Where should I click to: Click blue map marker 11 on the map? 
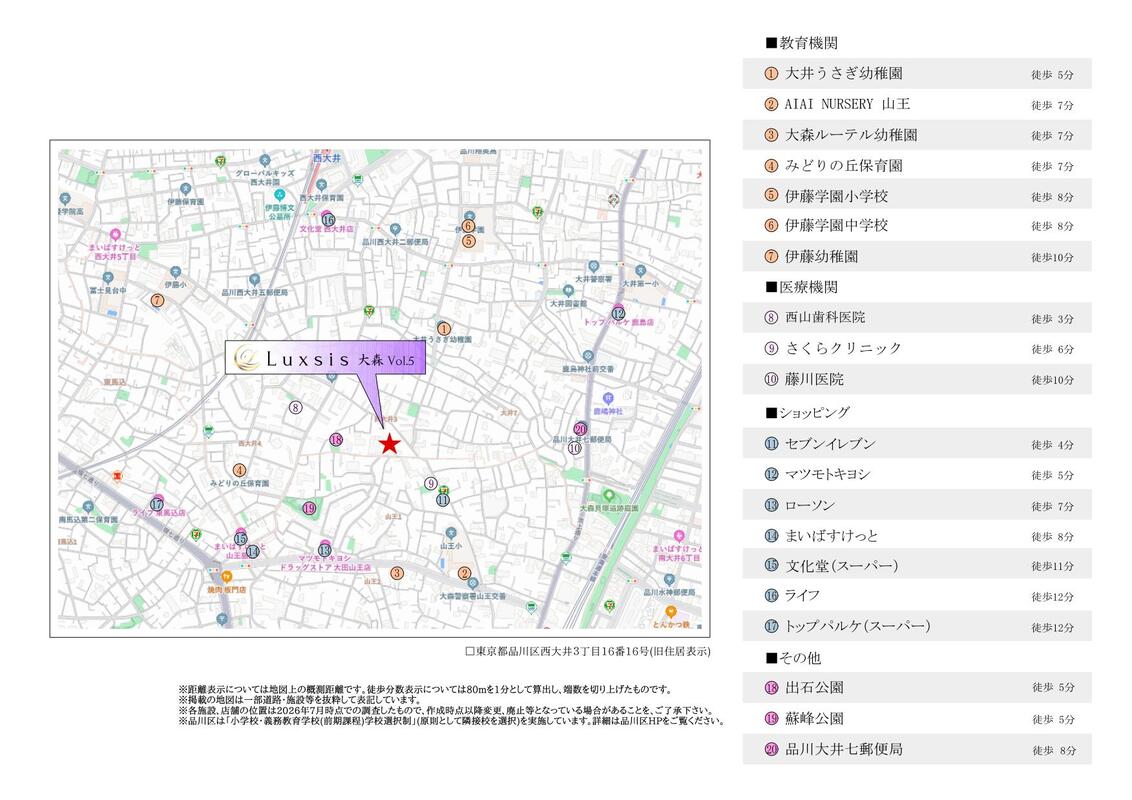pos(443,500)
